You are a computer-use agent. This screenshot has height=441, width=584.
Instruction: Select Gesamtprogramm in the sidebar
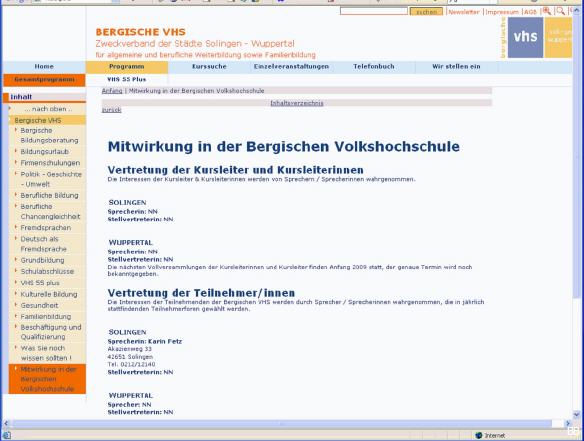pos(44,80)
